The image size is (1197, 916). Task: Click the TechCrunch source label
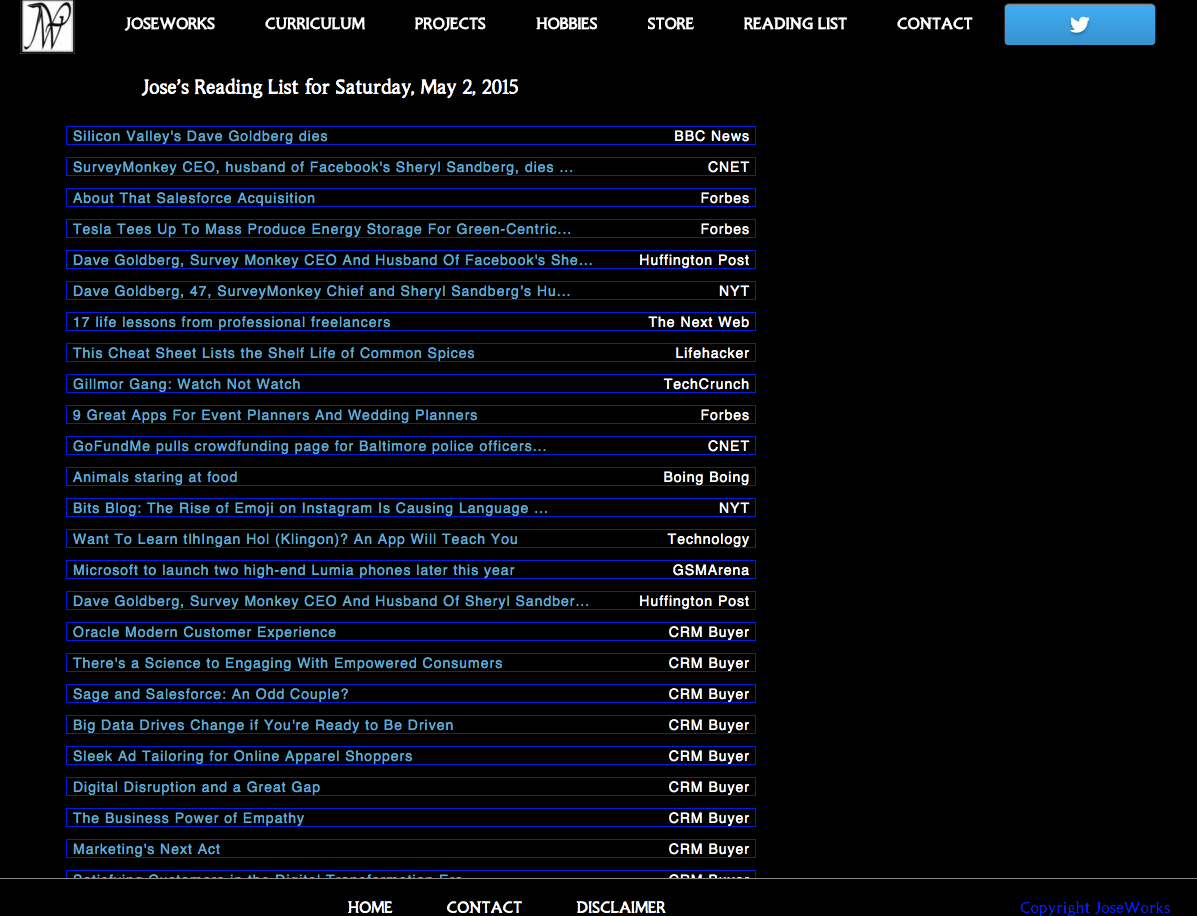coord(706,384)
